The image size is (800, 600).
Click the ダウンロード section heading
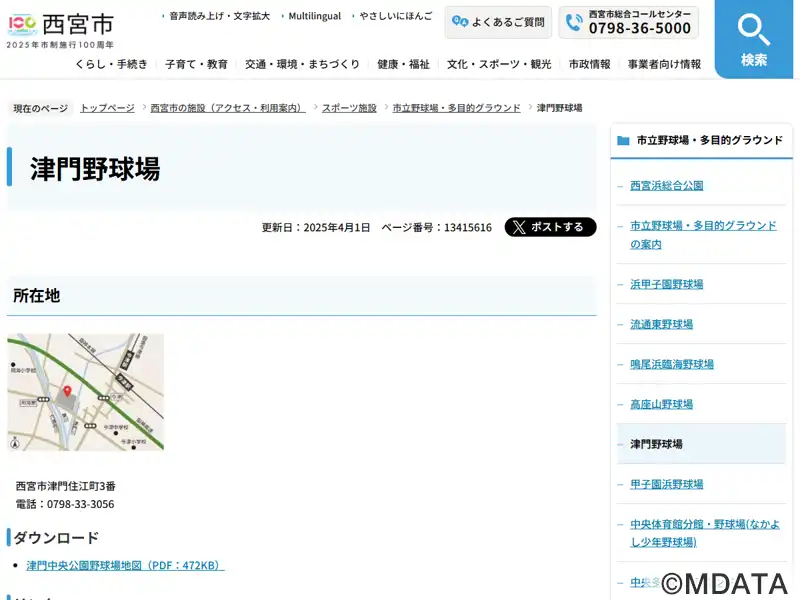[x=56, y=538]
